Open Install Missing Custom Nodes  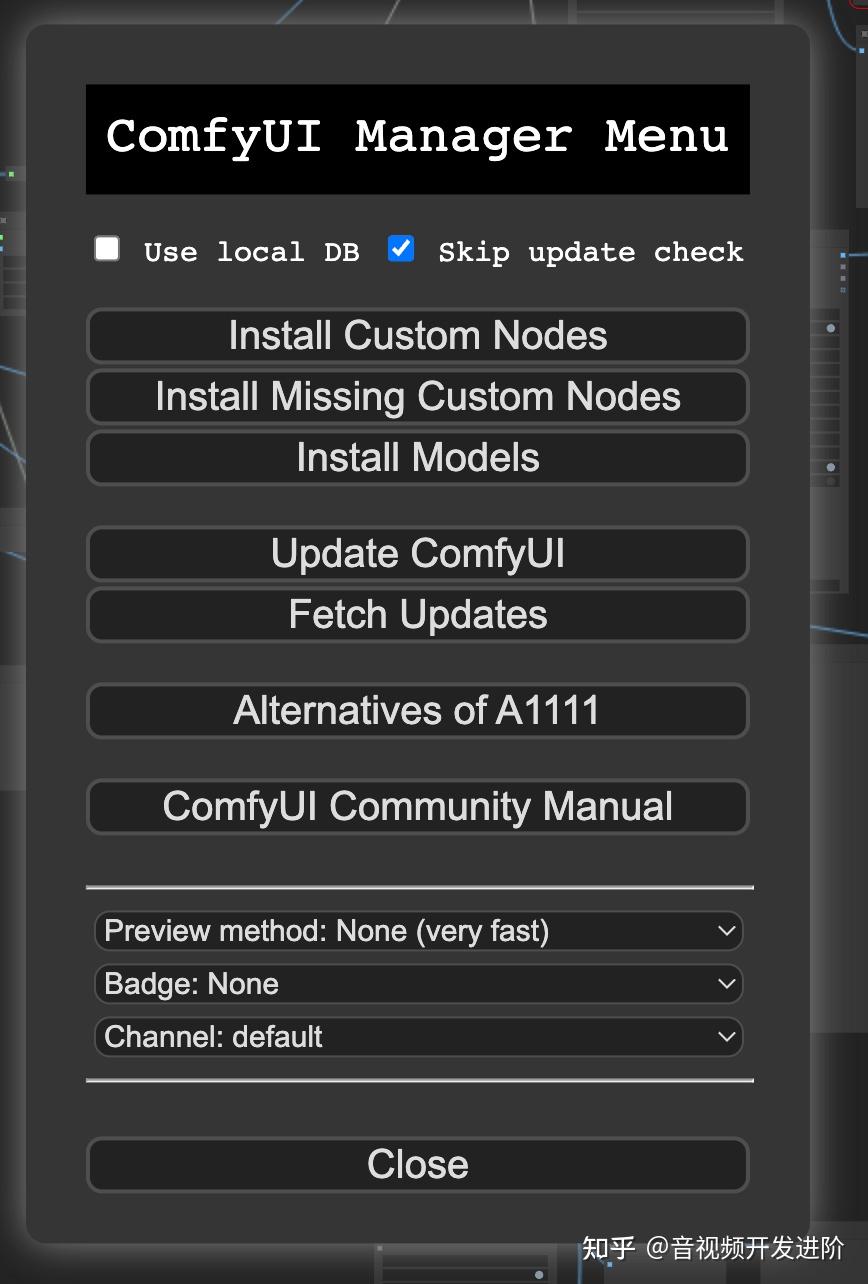click(417, 397)
